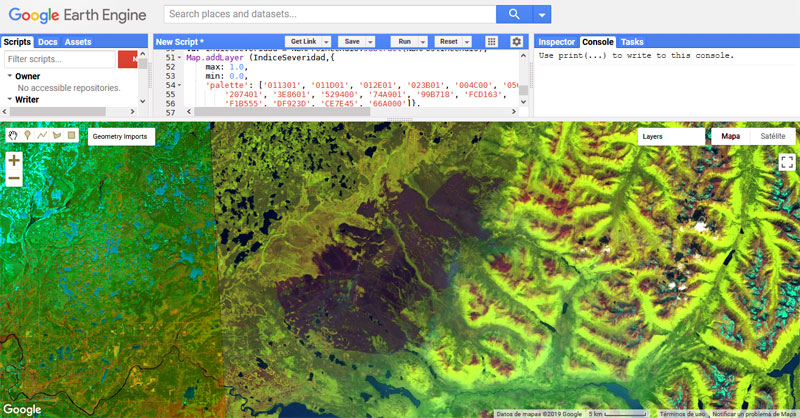The height and width of the screenshot is (418, 800).
Task: Expand the Get Link dropdown arrow
Action: (x=327, y=42)
